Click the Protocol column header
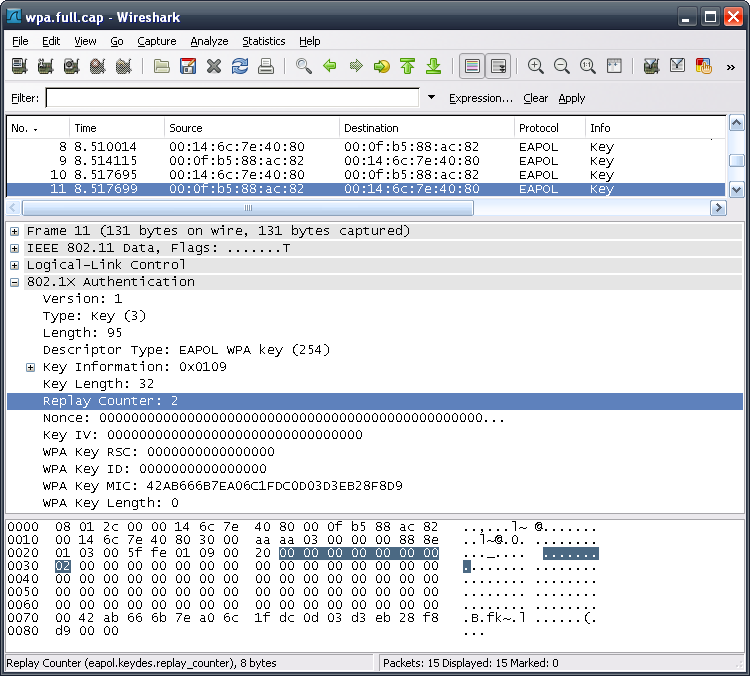Screen dimensions: 750x676 [x=550, y=128]
